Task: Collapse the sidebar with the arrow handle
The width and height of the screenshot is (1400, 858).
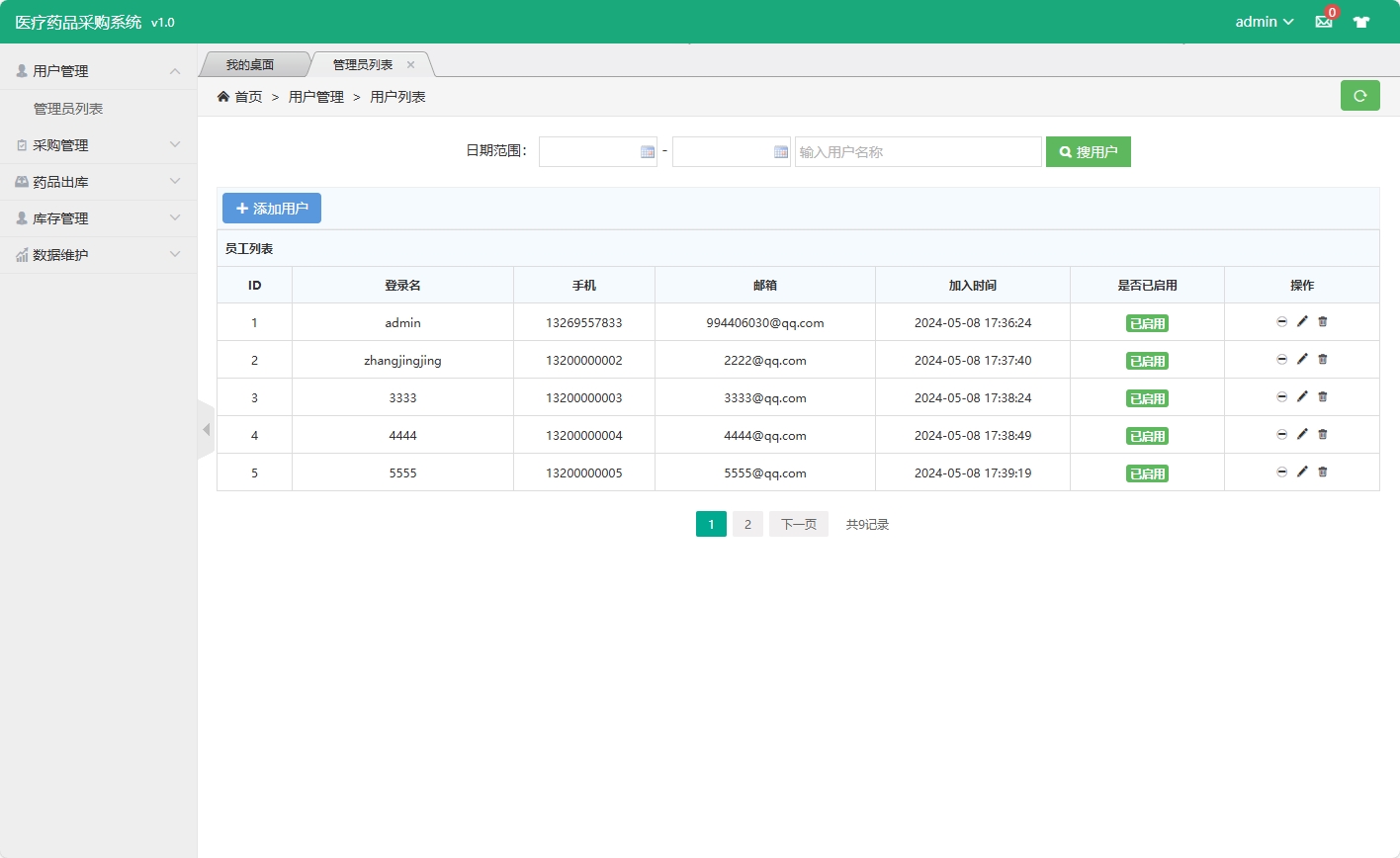Action: pyautogui.click(x=206, y=429)
